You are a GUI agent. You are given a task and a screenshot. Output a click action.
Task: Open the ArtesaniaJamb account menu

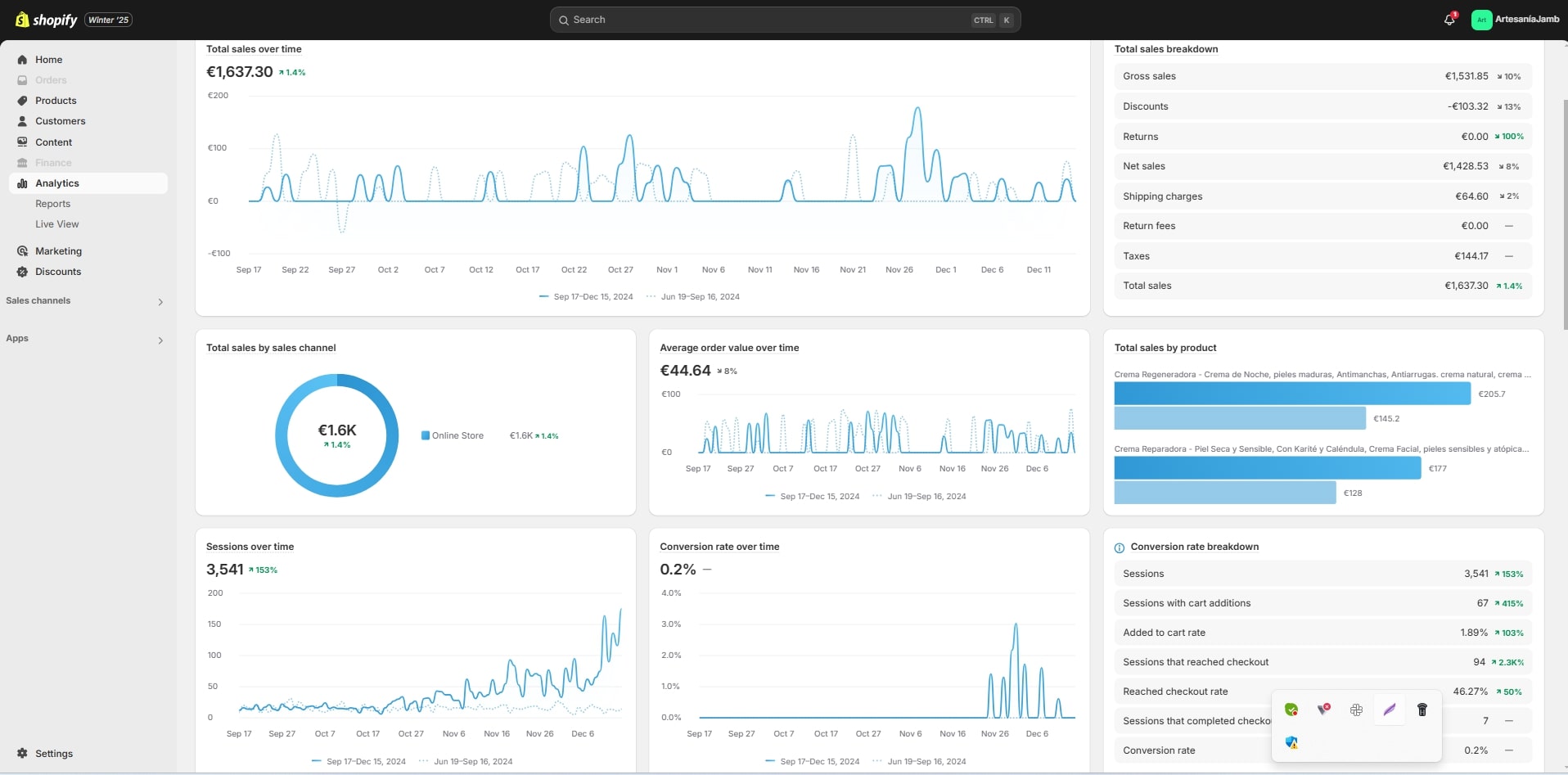pos(1516,20)
